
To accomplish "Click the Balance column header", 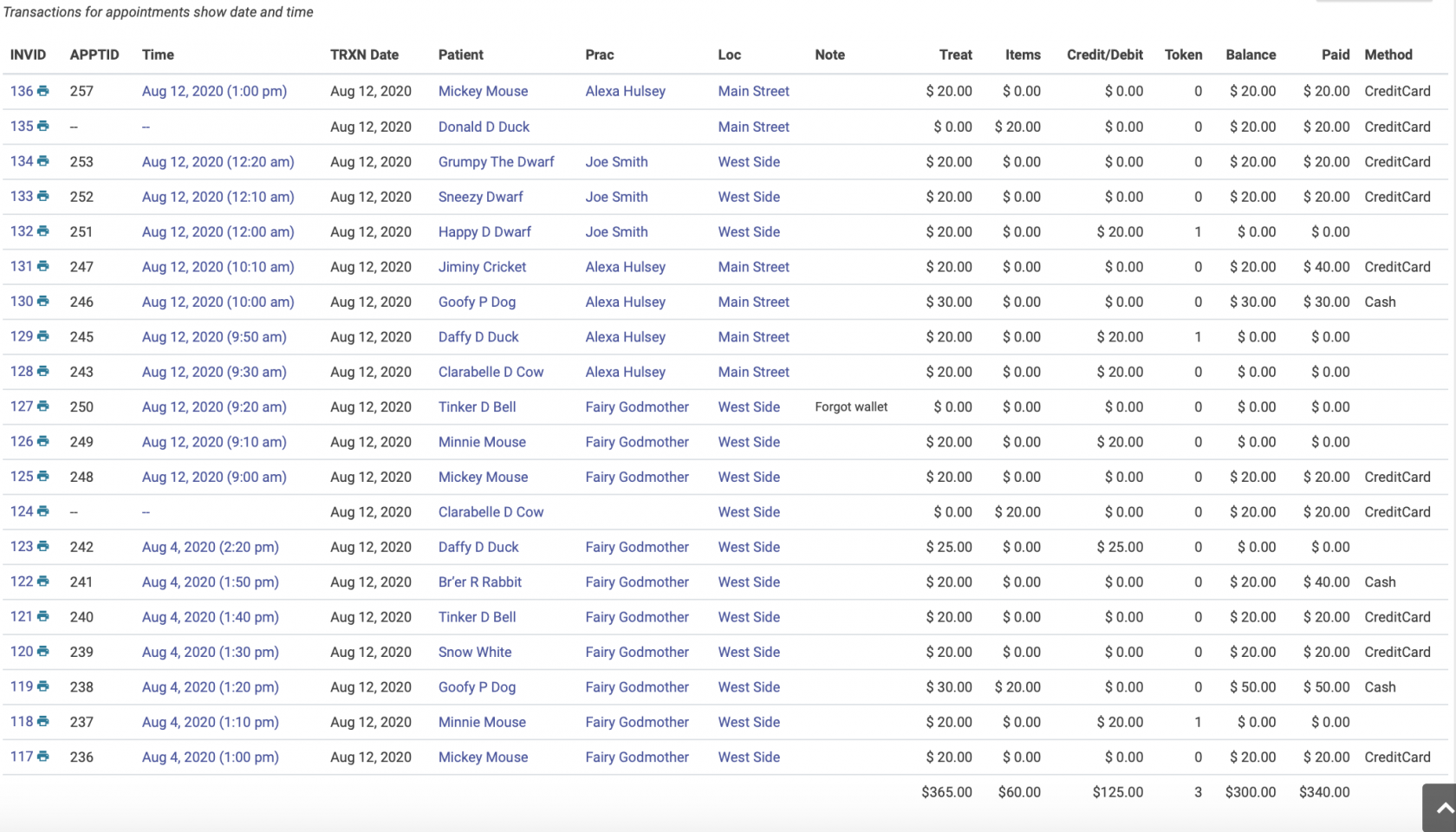I will (x=1251, y=55).
